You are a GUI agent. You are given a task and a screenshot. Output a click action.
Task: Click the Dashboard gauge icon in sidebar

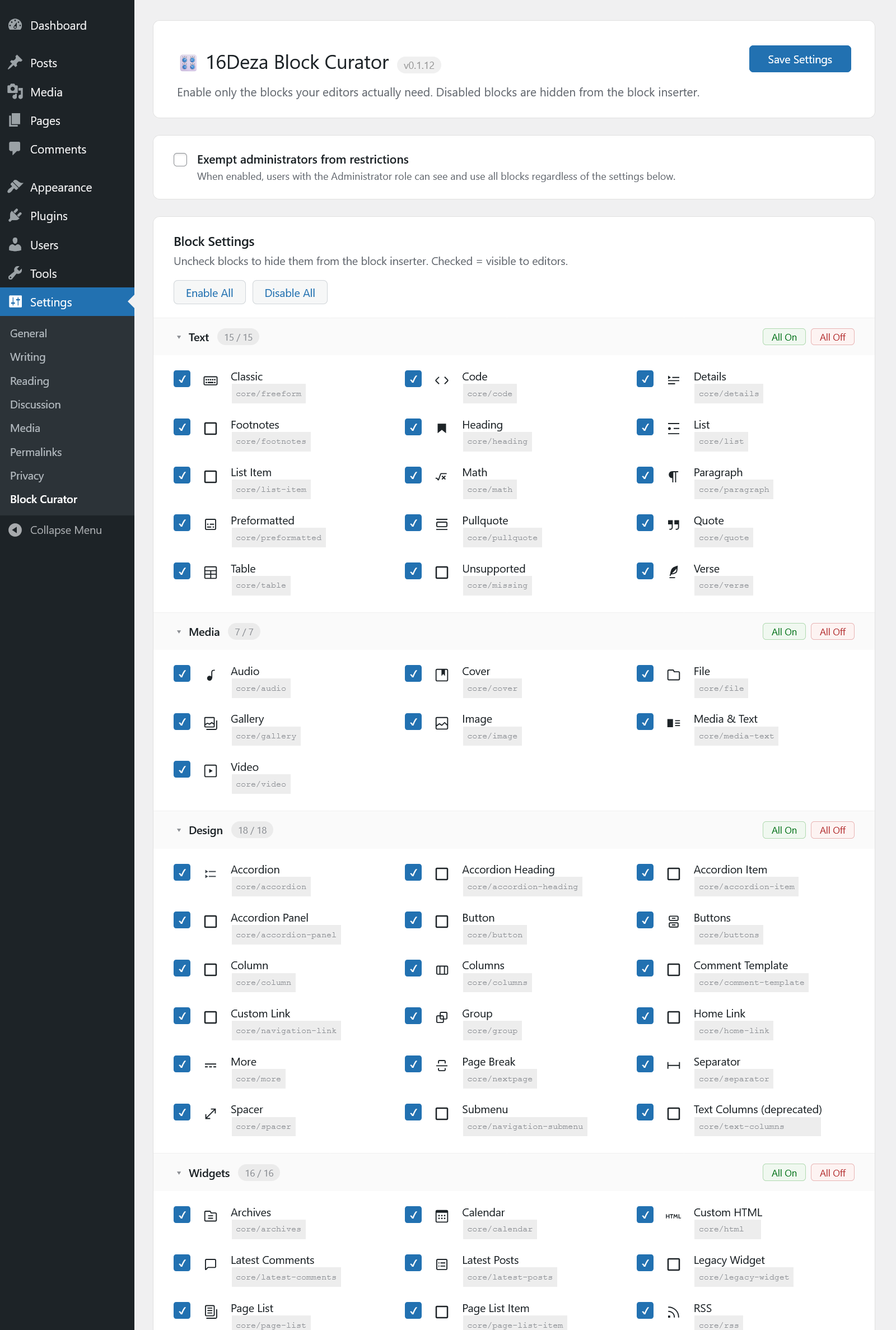point(16,25)
